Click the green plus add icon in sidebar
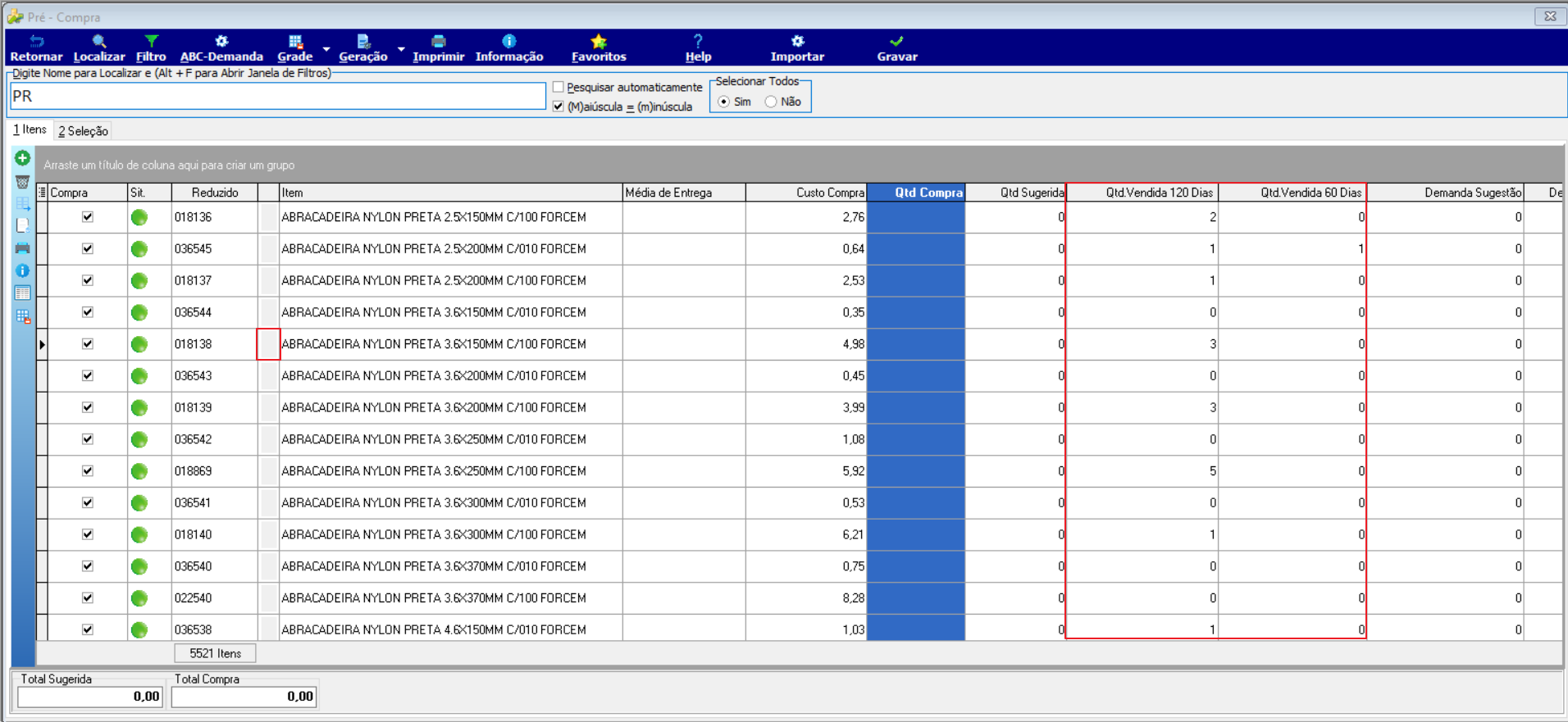Screen dimensions: 1568x722 click(22, 158)
